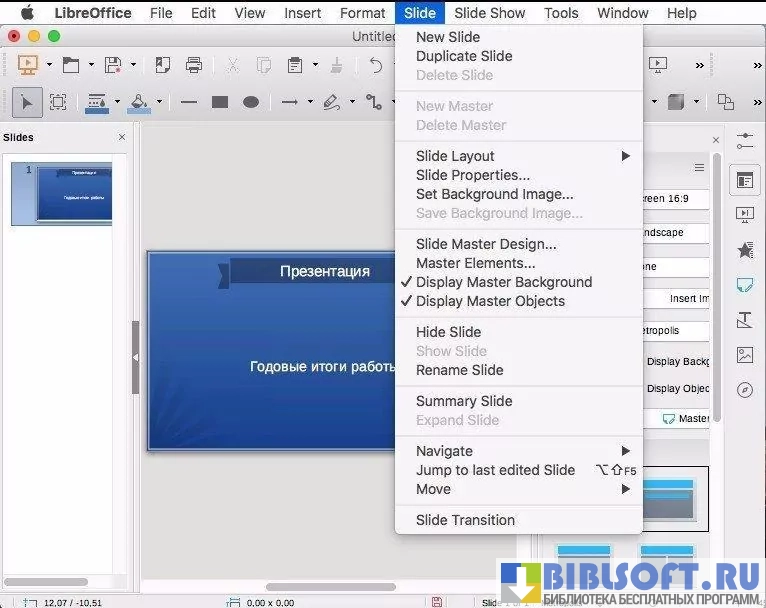The image size is (766, 608).
Task: Pick the Ellipse shape tool
Action: [251, 102]
